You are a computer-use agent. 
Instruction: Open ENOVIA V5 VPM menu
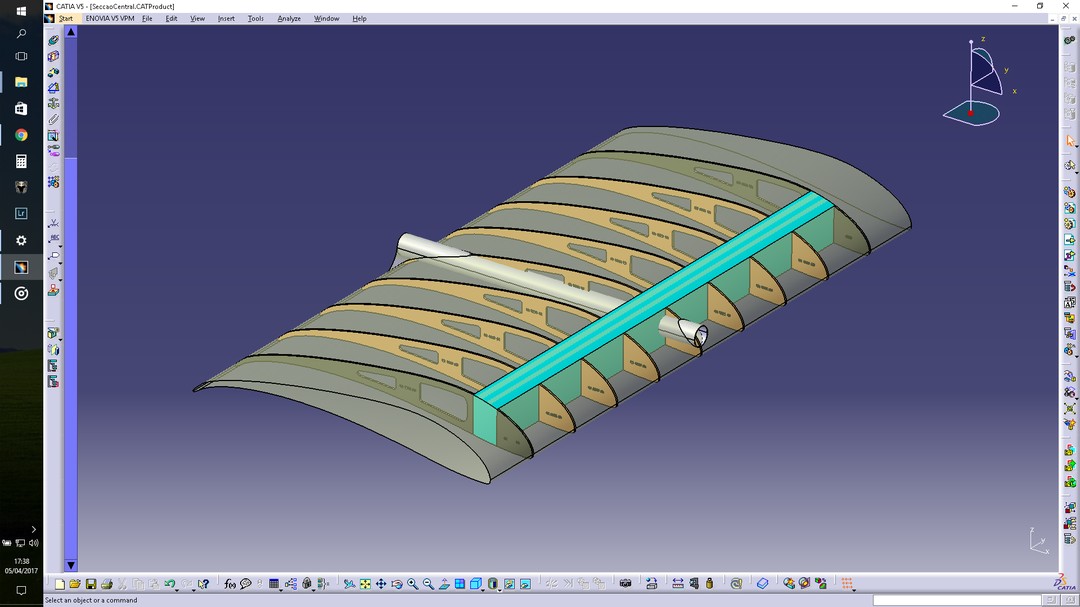110,19
